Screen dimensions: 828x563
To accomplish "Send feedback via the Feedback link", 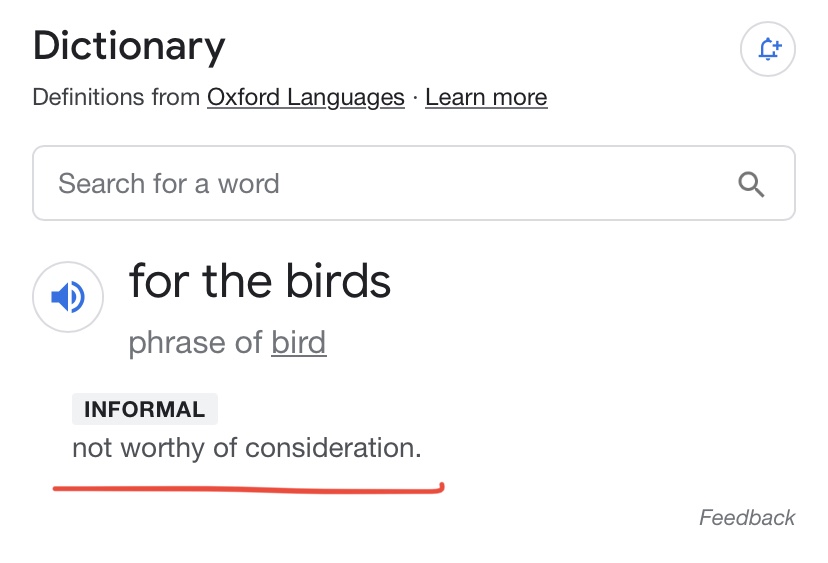I will (x=746, y=518).
